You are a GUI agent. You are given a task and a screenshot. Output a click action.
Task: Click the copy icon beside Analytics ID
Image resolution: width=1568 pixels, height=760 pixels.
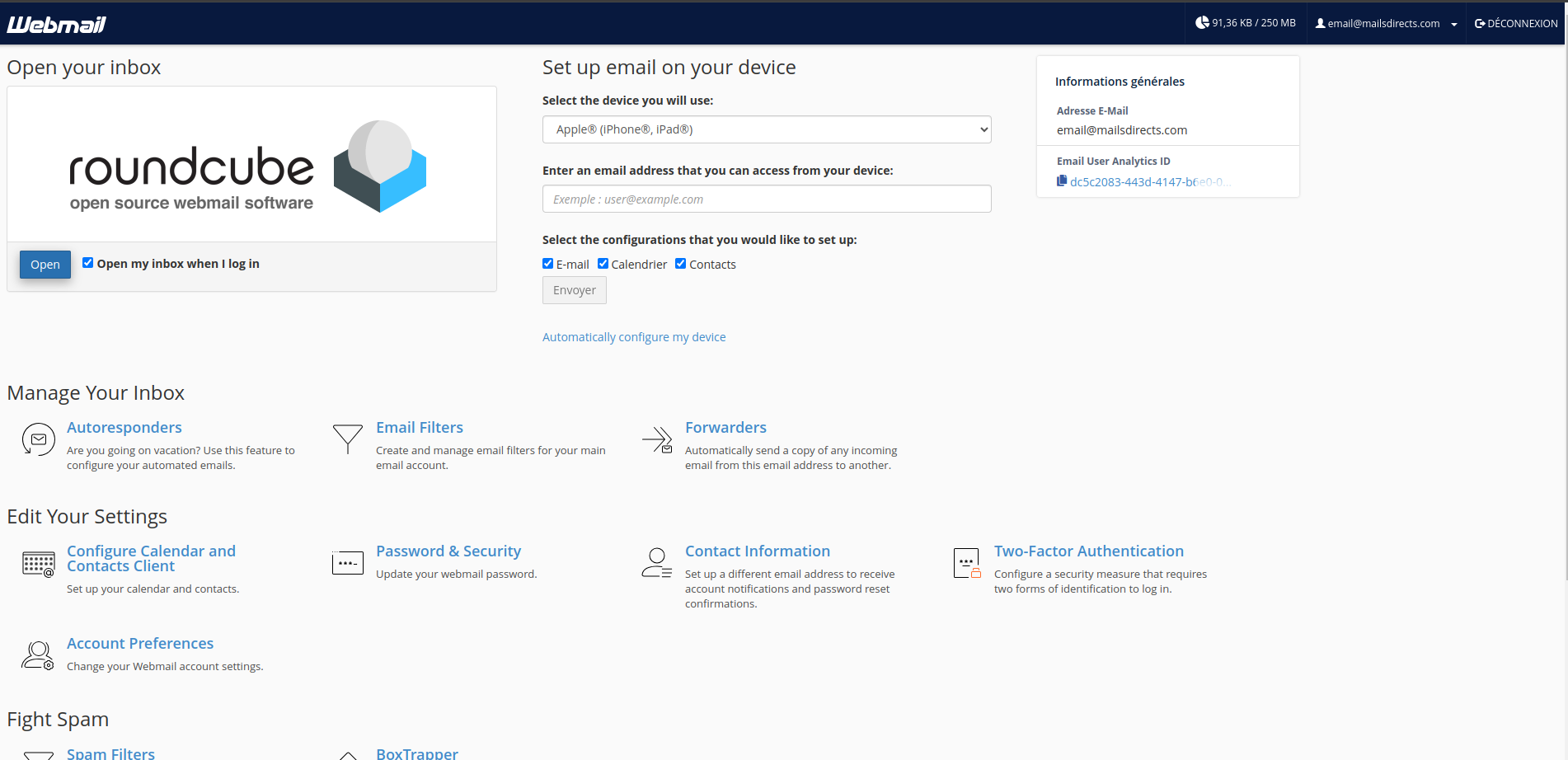point(1062,181)
